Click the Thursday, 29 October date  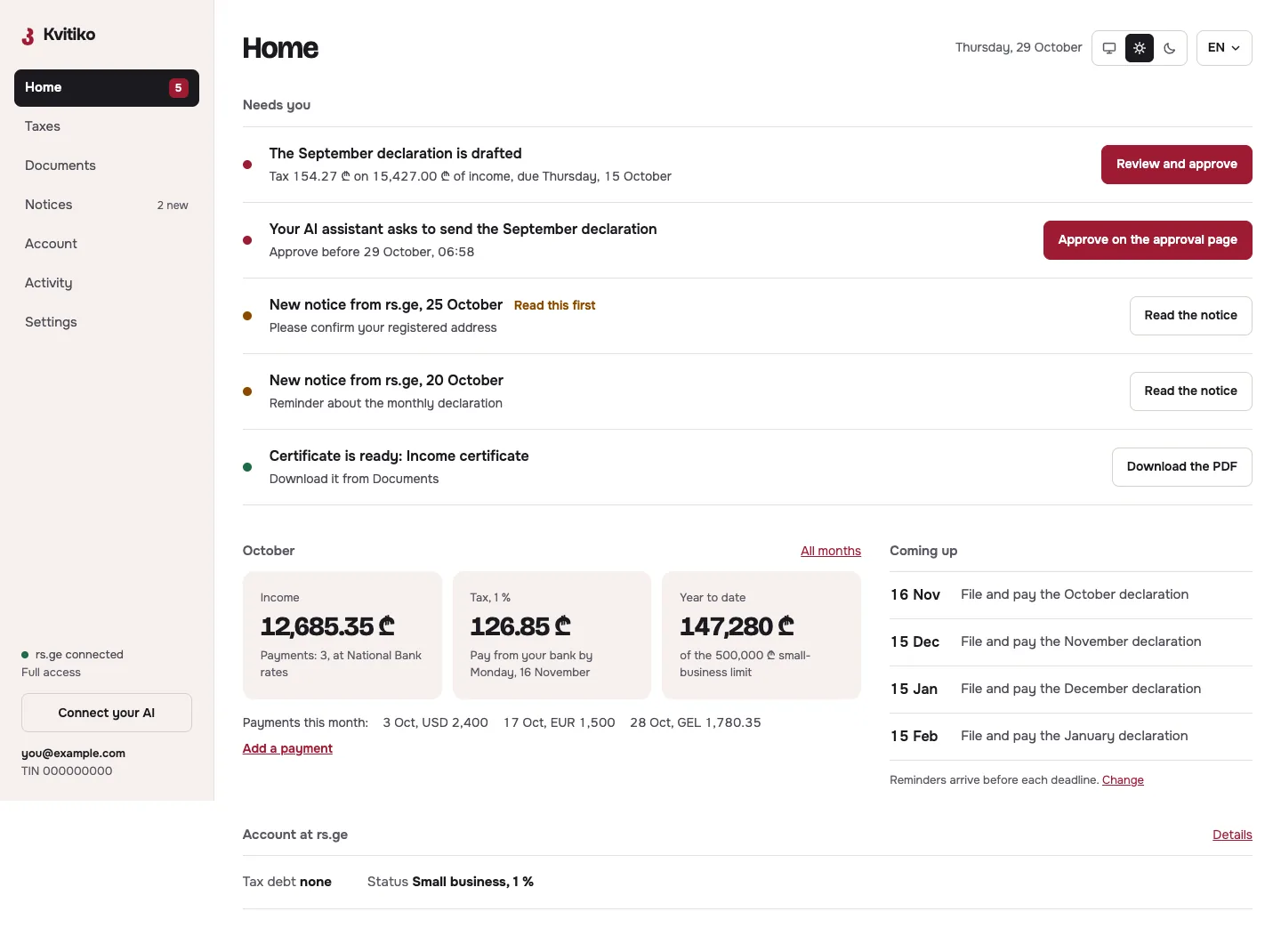point(1019,48)
